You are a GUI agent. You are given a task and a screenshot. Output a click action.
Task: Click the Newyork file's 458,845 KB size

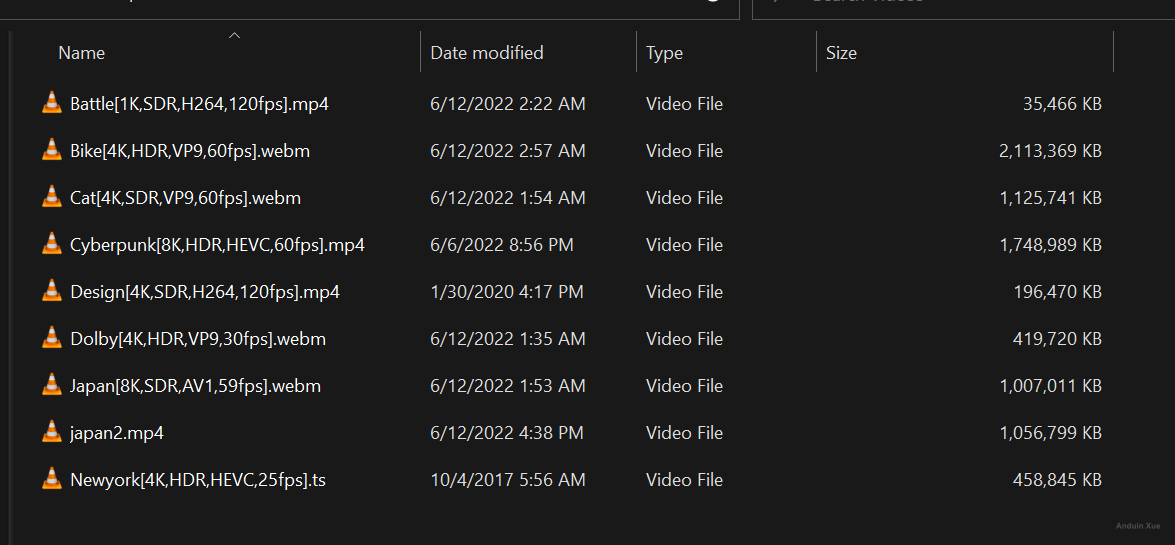click(1057, 480)
